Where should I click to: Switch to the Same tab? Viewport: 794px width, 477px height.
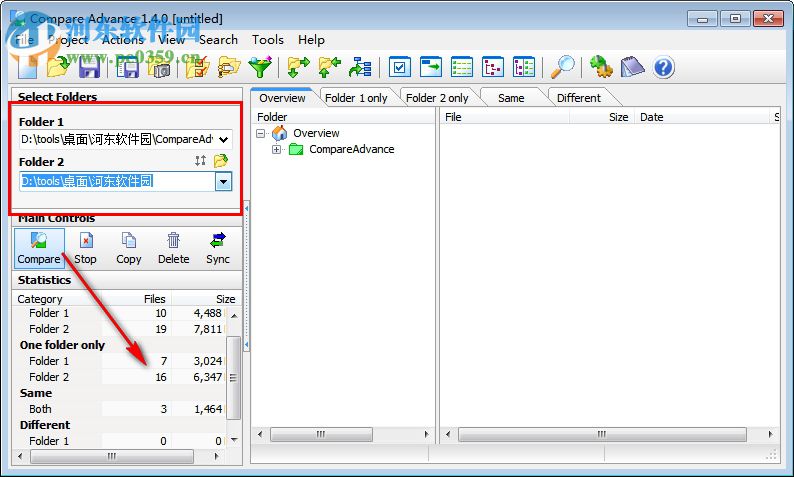(511, 98)
